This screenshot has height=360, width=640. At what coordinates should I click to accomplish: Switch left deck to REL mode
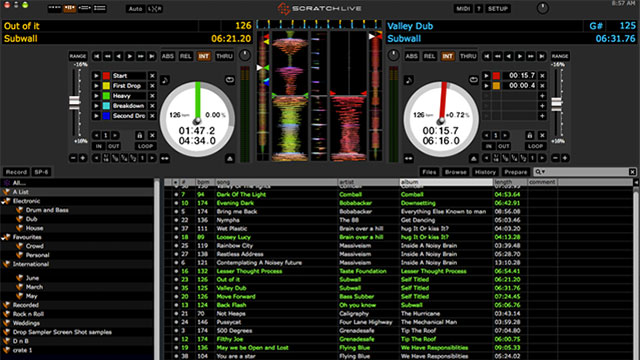(186, 56)
